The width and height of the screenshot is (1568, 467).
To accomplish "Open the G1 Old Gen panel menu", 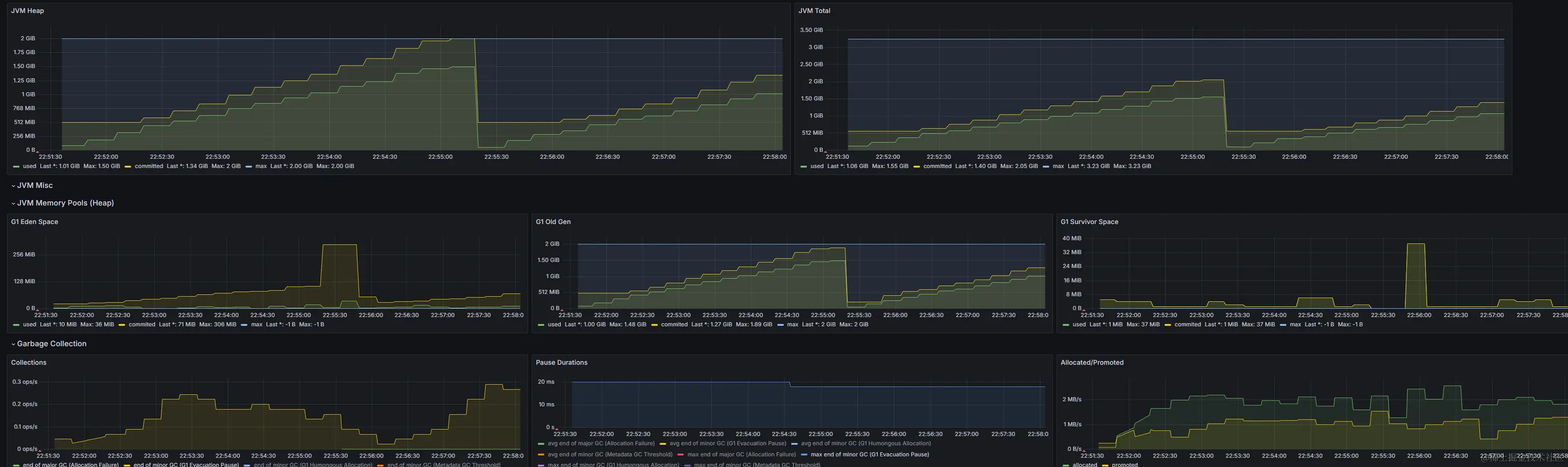I will pos(553,222).
